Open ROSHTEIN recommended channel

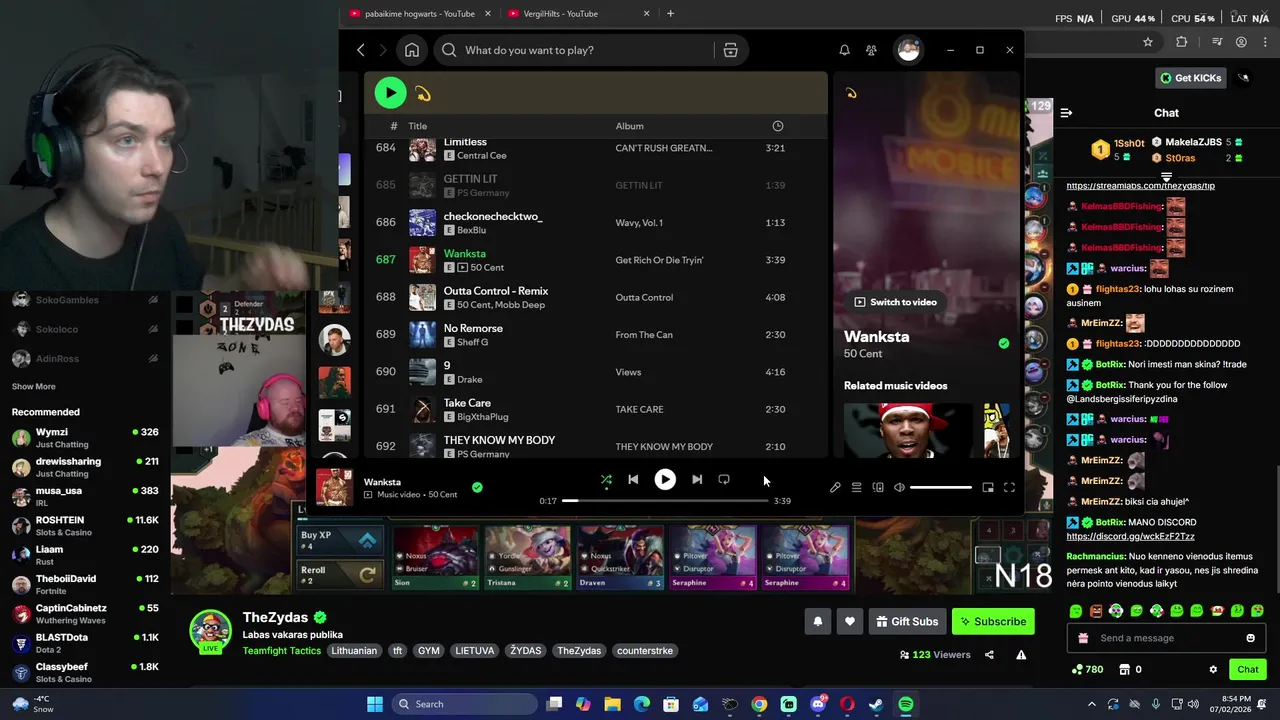[85, 526]
